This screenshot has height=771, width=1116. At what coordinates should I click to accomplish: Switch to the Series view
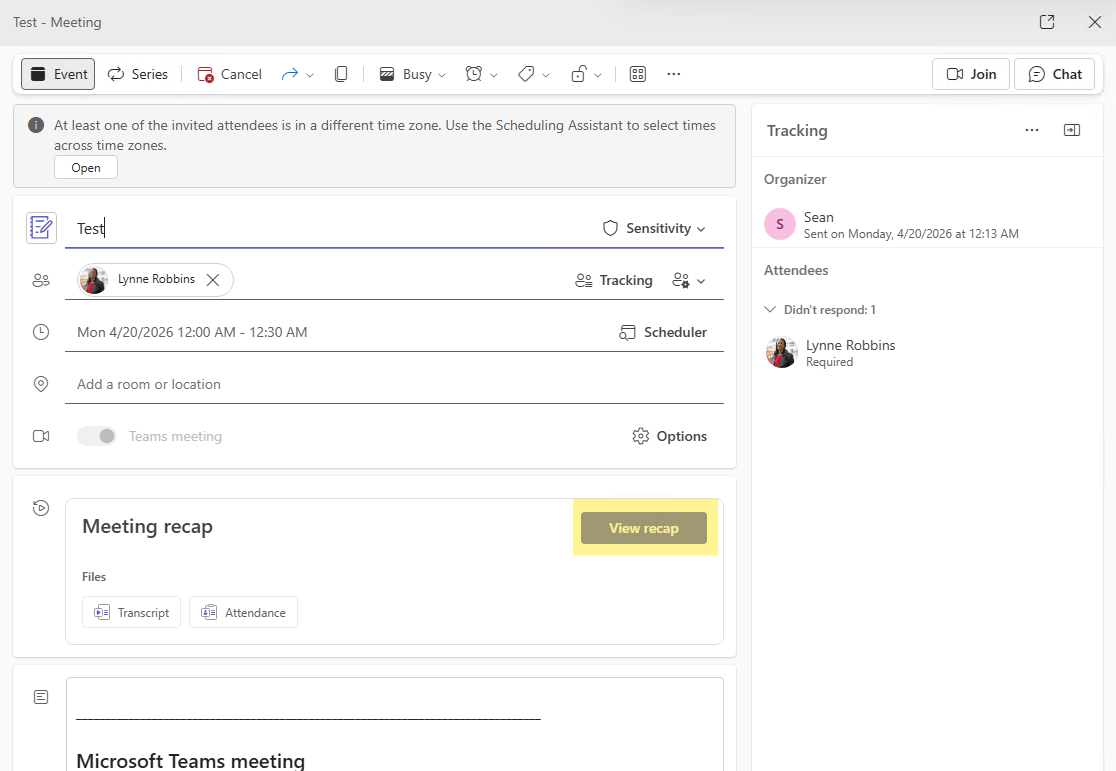coord(138,74)
